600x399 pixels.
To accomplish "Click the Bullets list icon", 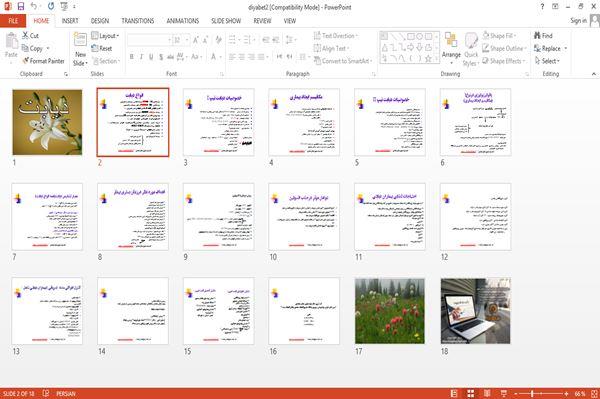I will (x=233, y=40).
